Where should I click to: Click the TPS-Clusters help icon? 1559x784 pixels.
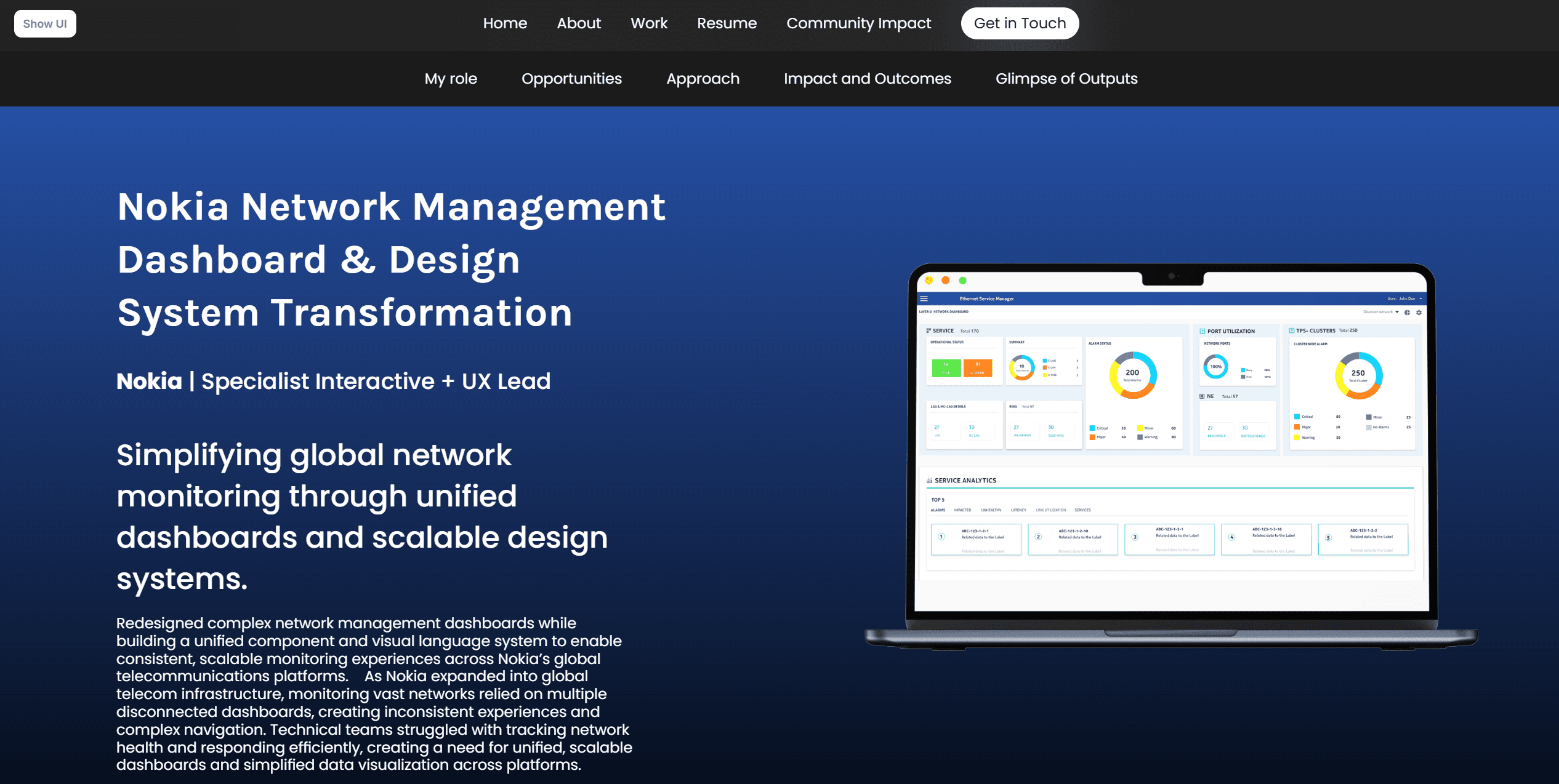[x=1291, y=330]
